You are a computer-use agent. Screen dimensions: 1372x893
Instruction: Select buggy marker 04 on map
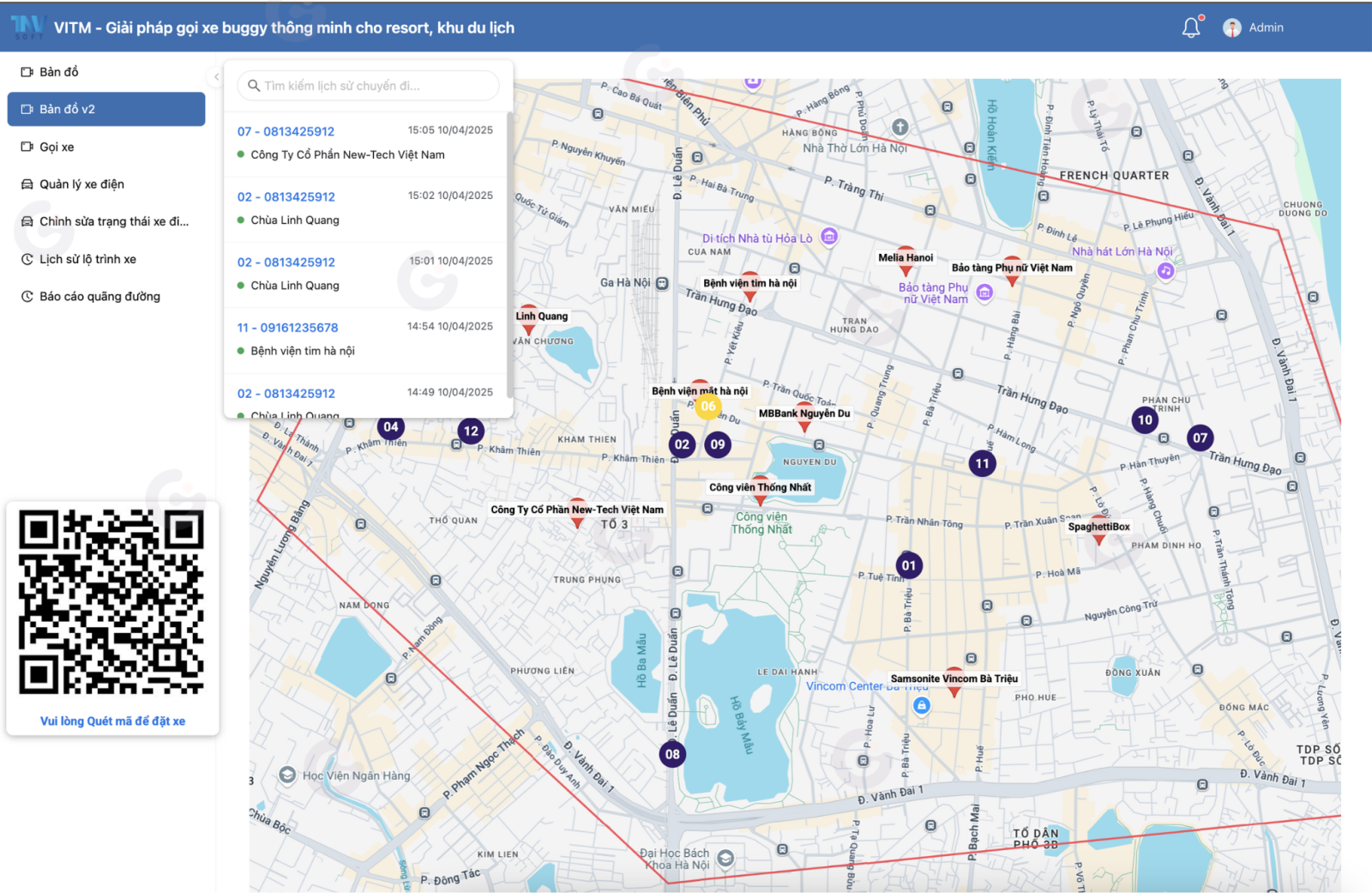(391, 426)
